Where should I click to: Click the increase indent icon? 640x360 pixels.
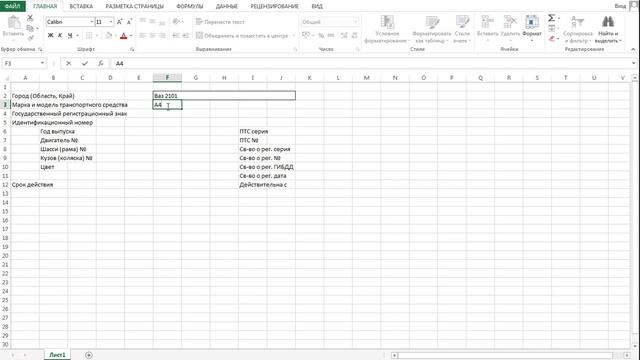coord(186,36)
